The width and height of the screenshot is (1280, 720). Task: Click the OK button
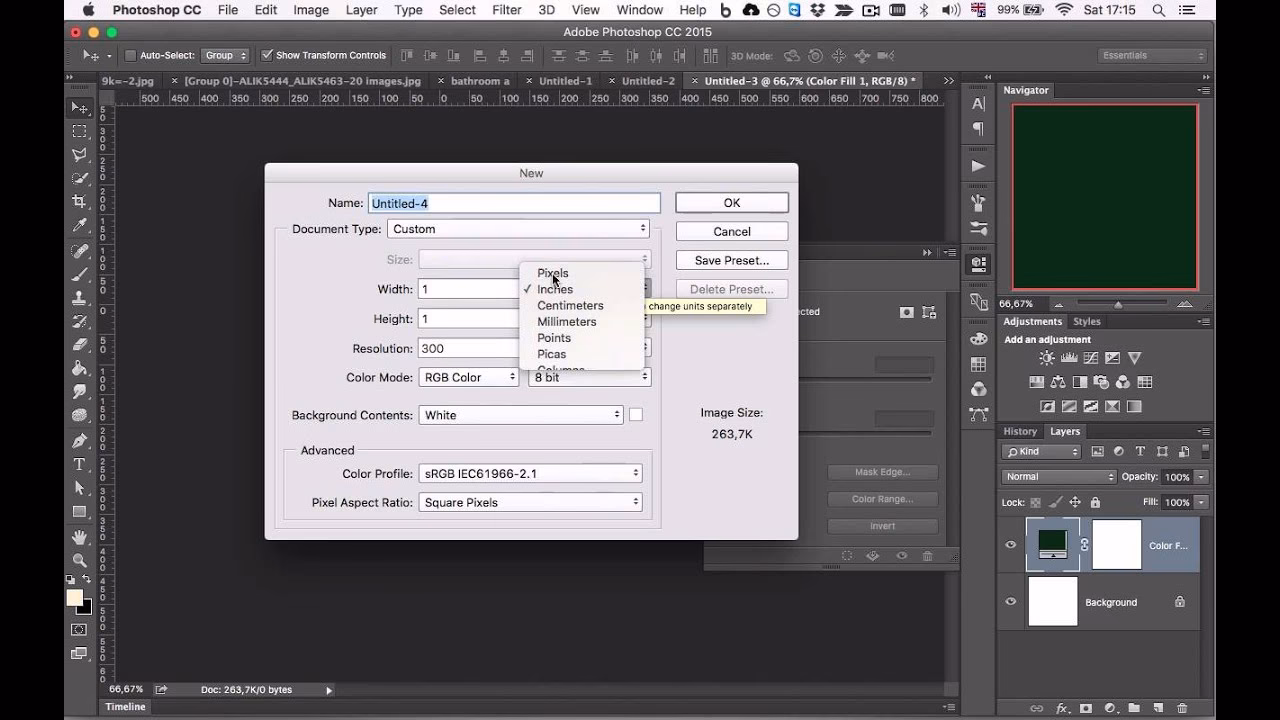click(731, 202)
